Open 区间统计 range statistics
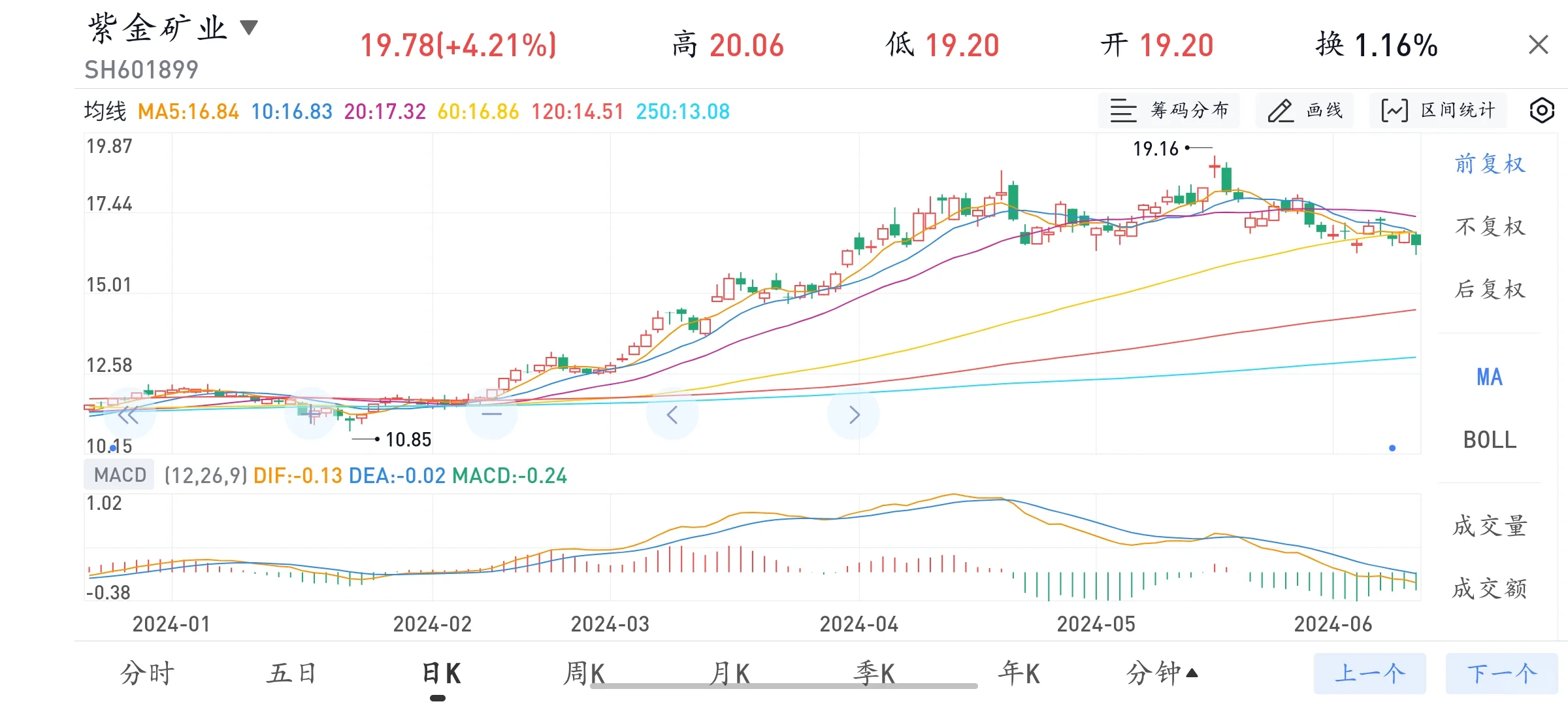 coord(1438,110)
